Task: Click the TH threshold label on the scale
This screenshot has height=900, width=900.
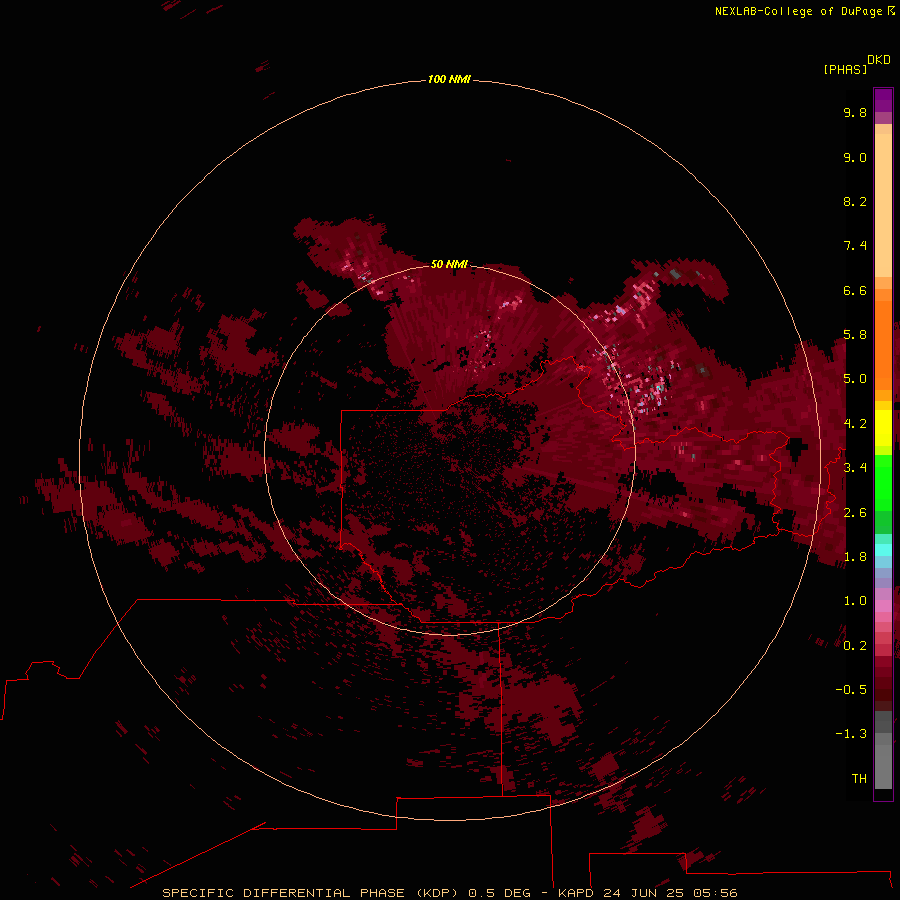Action: pos(859,778)
